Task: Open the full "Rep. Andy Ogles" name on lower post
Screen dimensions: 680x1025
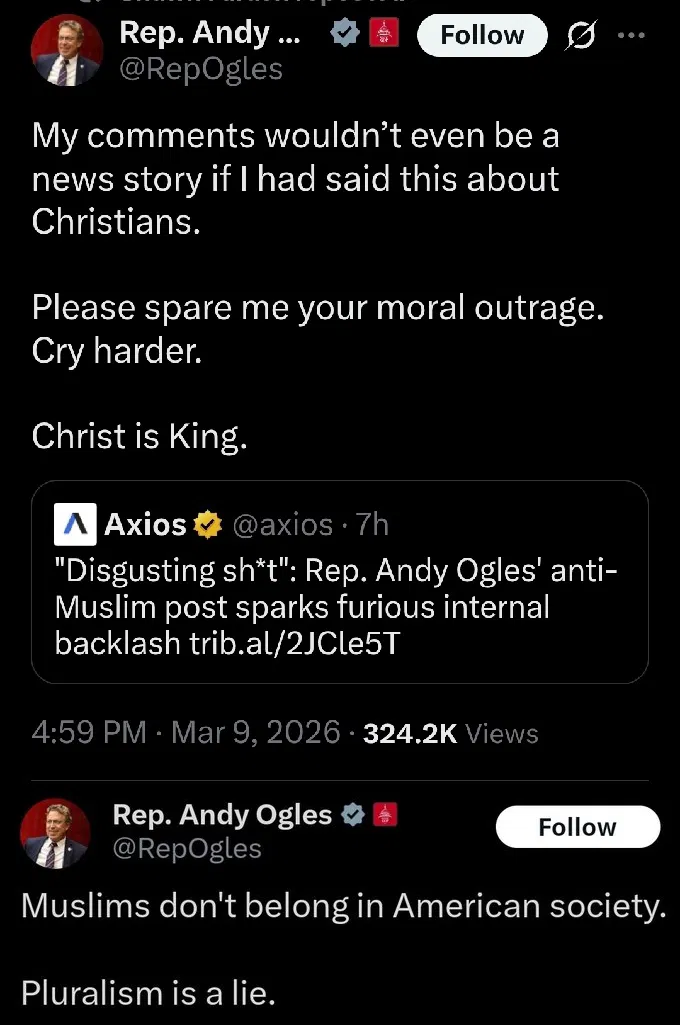Action: [x=222, y=815]
